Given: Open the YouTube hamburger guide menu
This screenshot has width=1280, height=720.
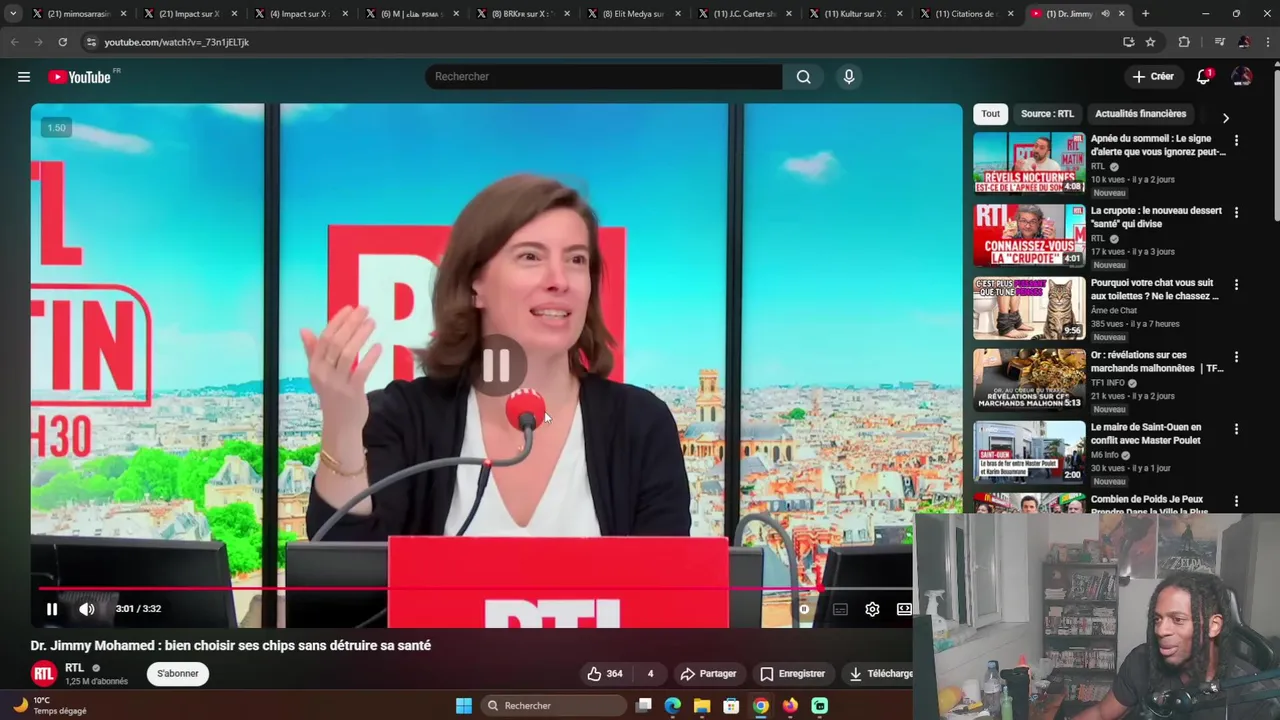Looking at the screenshot, I should point(24,77).
